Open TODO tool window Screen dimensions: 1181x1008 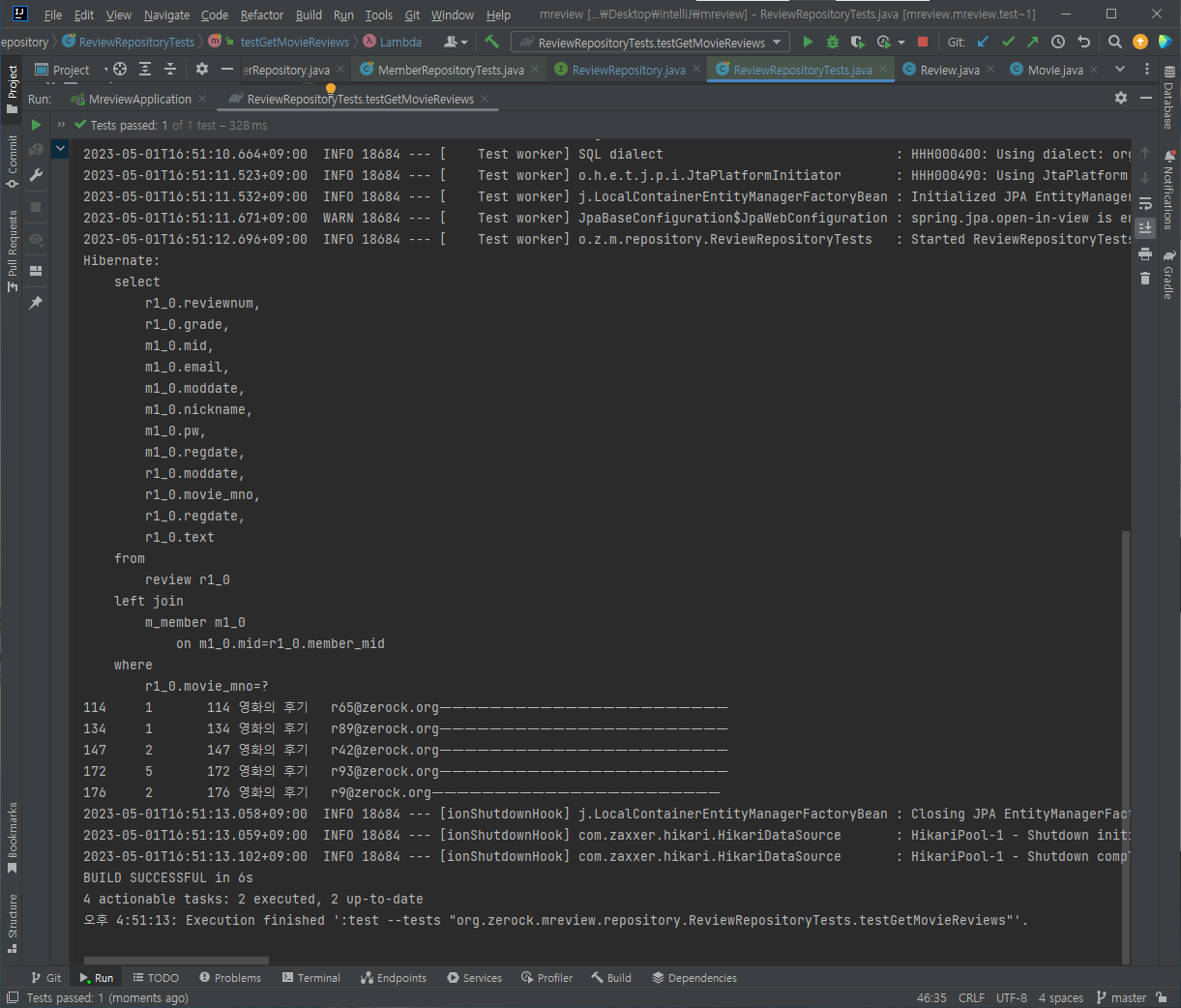click(x=156, y=978)
